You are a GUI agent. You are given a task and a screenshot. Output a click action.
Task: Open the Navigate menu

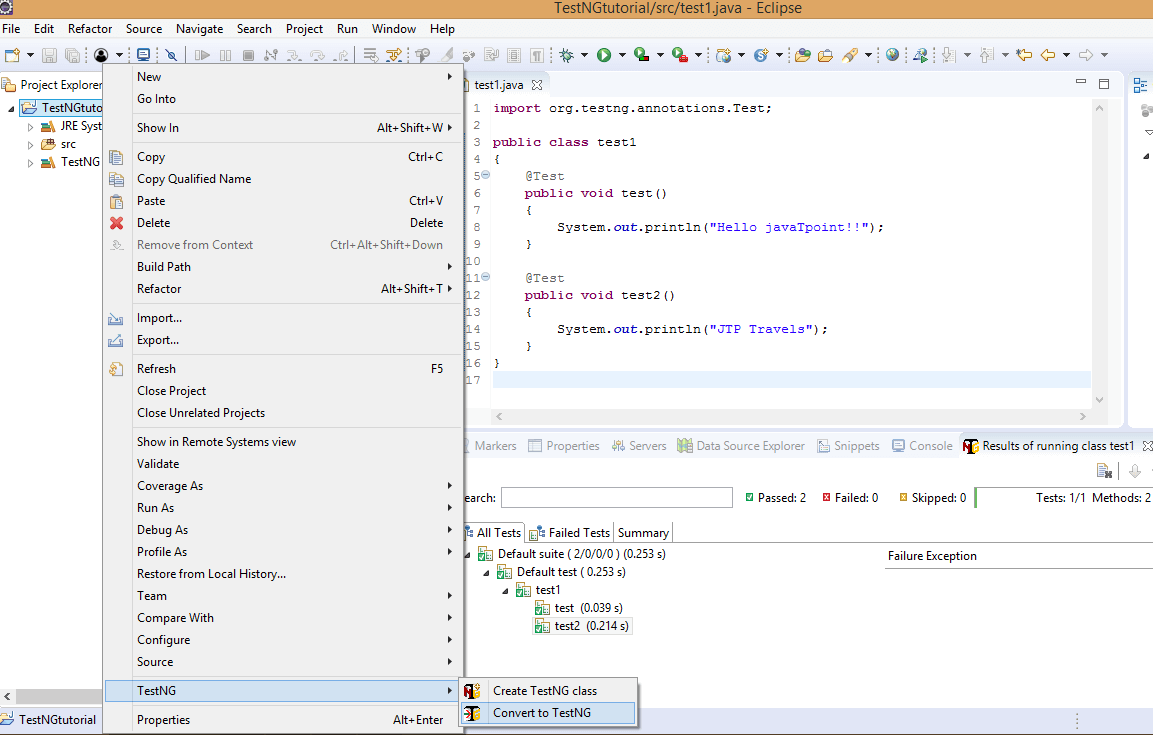(199, 29)
